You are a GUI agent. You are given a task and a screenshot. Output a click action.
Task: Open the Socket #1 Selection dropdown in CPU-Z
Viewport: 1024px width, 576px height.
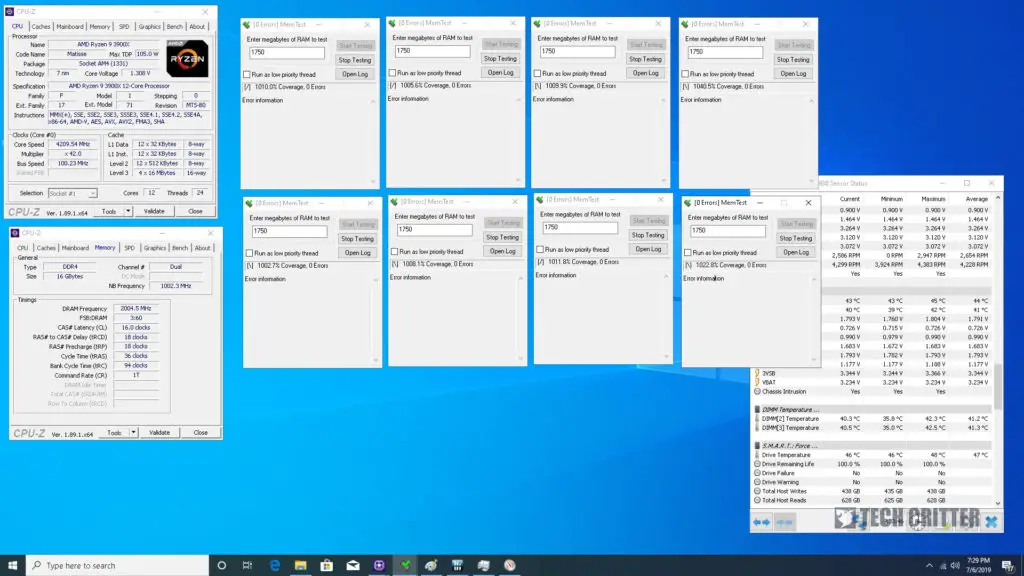point(72,193)
